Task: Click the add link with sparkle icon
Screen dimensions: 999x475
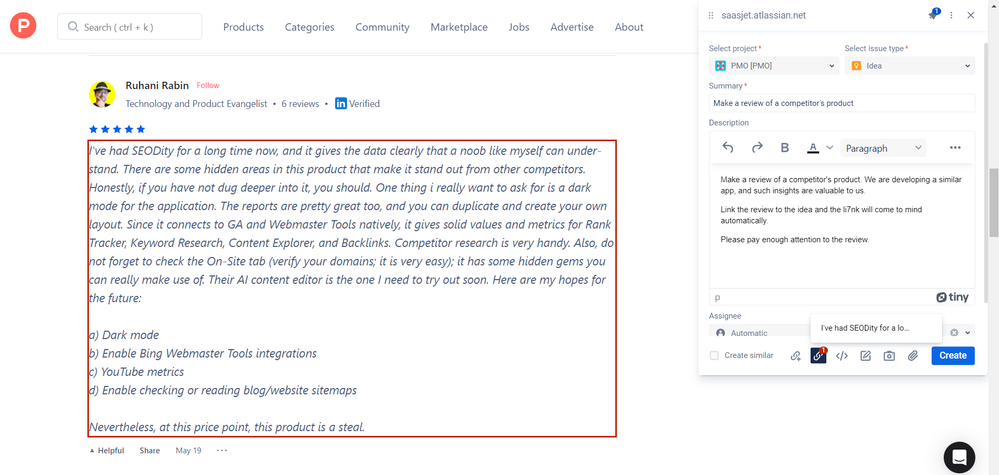Action: coord(796,356)
